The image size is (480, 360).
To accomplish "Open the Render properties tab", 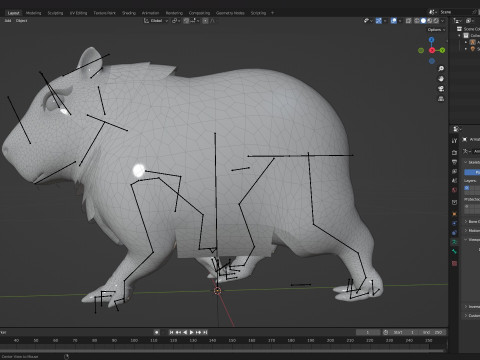I will point(454,152).
